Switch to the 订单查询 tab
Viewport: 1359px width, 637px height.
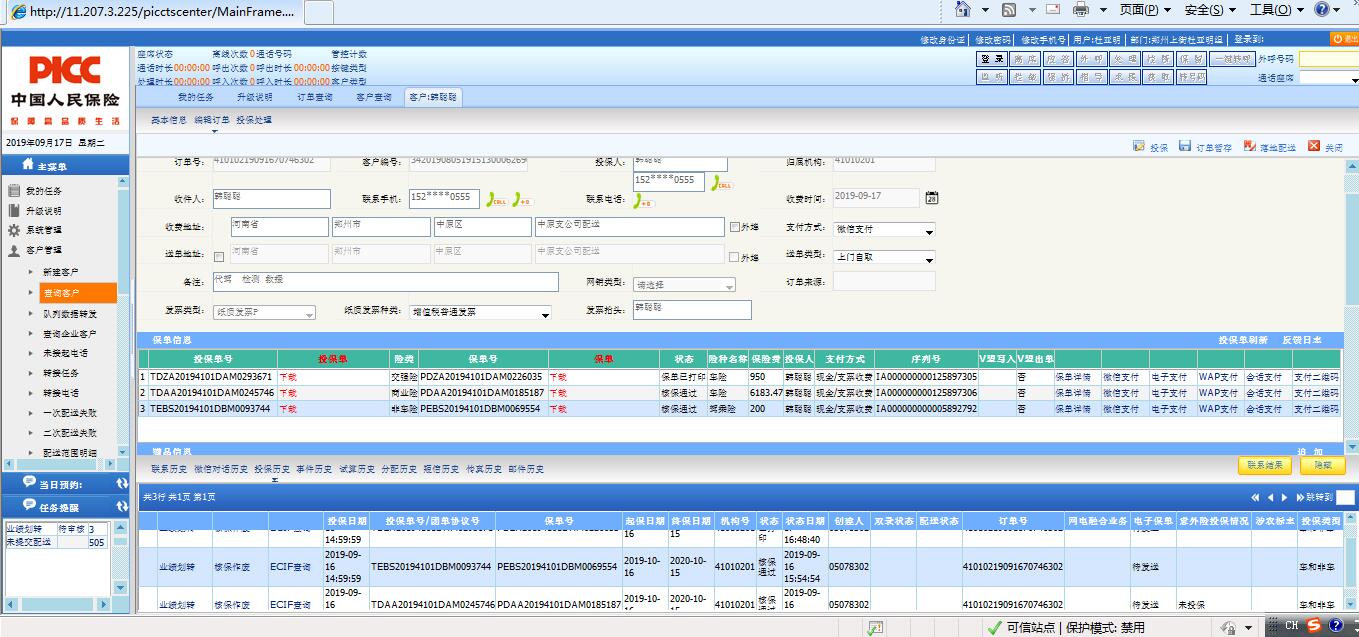314,97
